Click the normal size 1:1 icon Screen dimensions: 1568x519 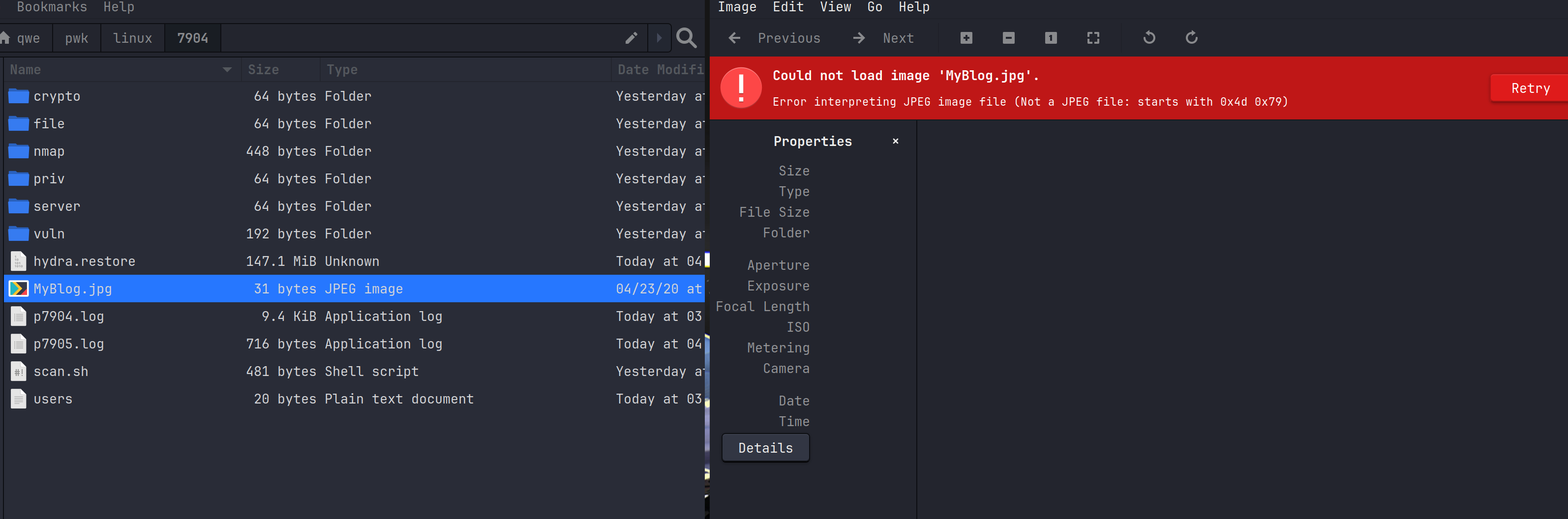(1051, 38)
